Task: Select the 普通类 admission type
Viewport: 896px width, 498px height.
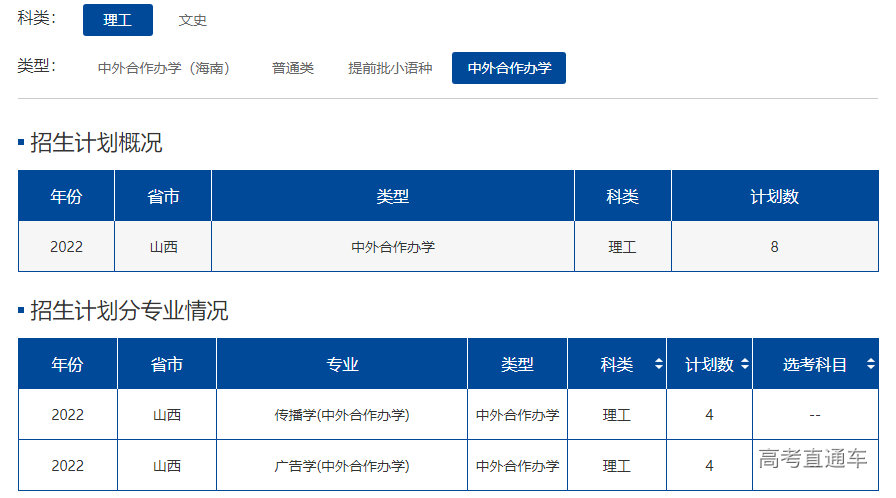Action: tap(293, 68)
